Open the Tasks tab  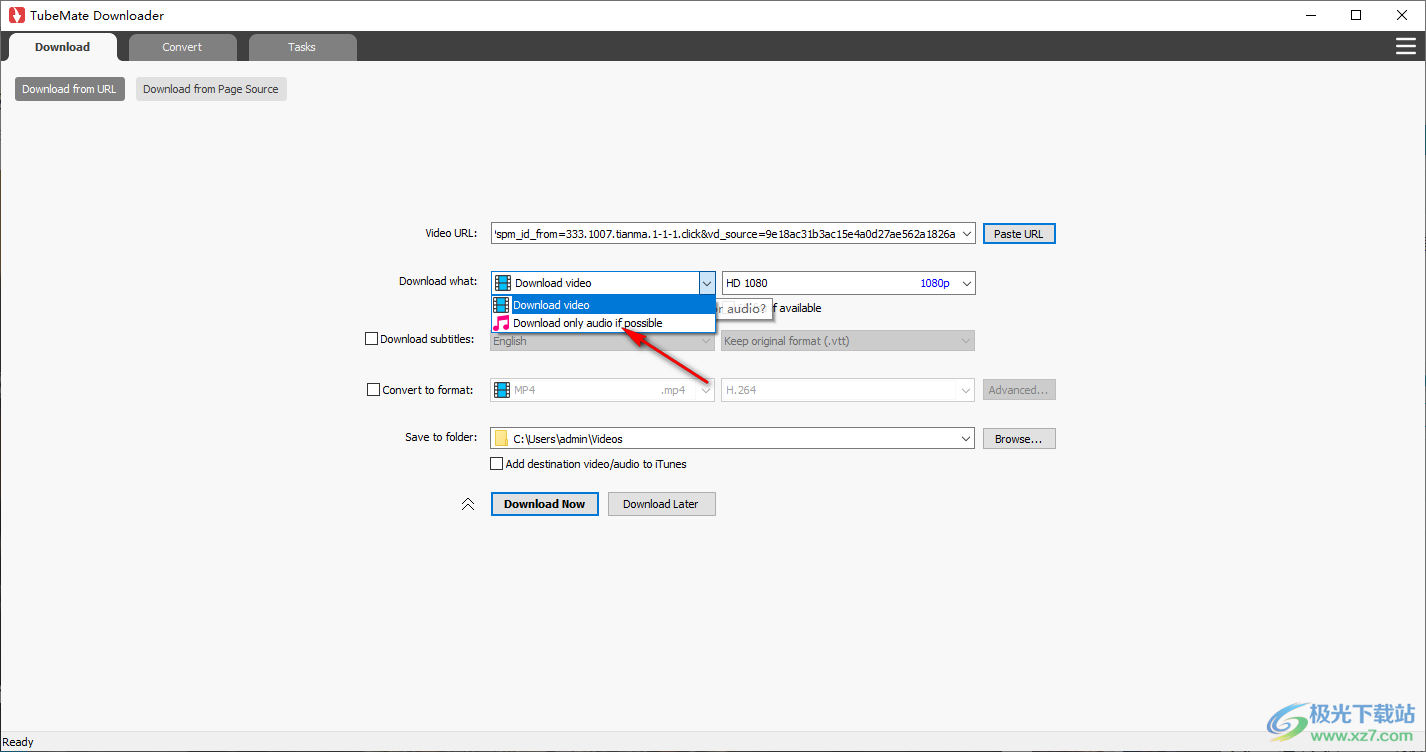[302, 47]
